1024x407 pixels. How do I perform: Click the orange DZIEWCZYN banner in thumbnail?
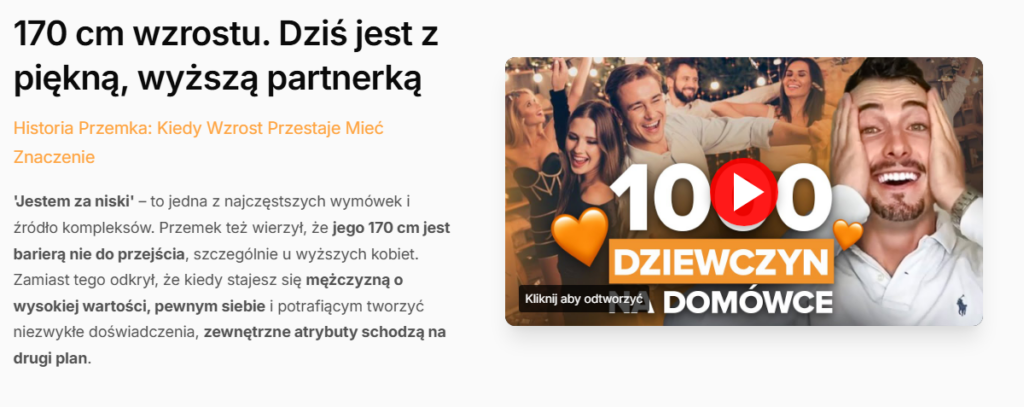click(722, 261)
